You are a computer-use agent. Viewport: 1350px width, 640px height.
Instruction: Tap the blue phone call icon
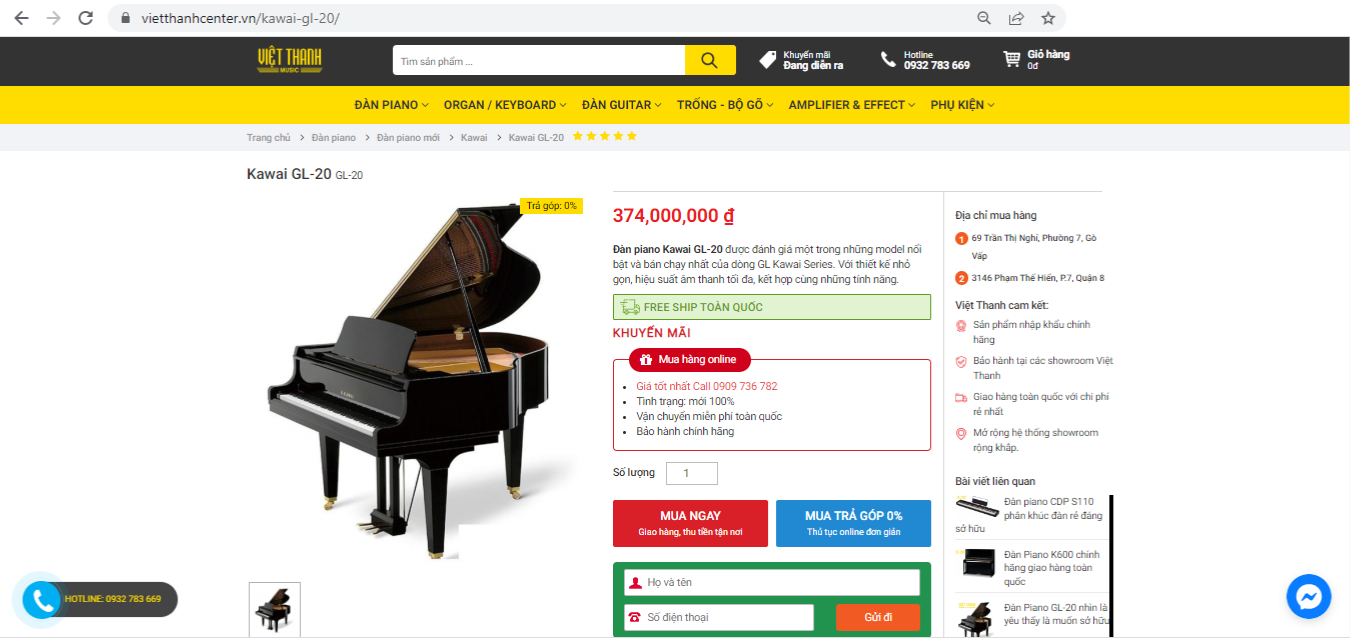coord(44,599)
